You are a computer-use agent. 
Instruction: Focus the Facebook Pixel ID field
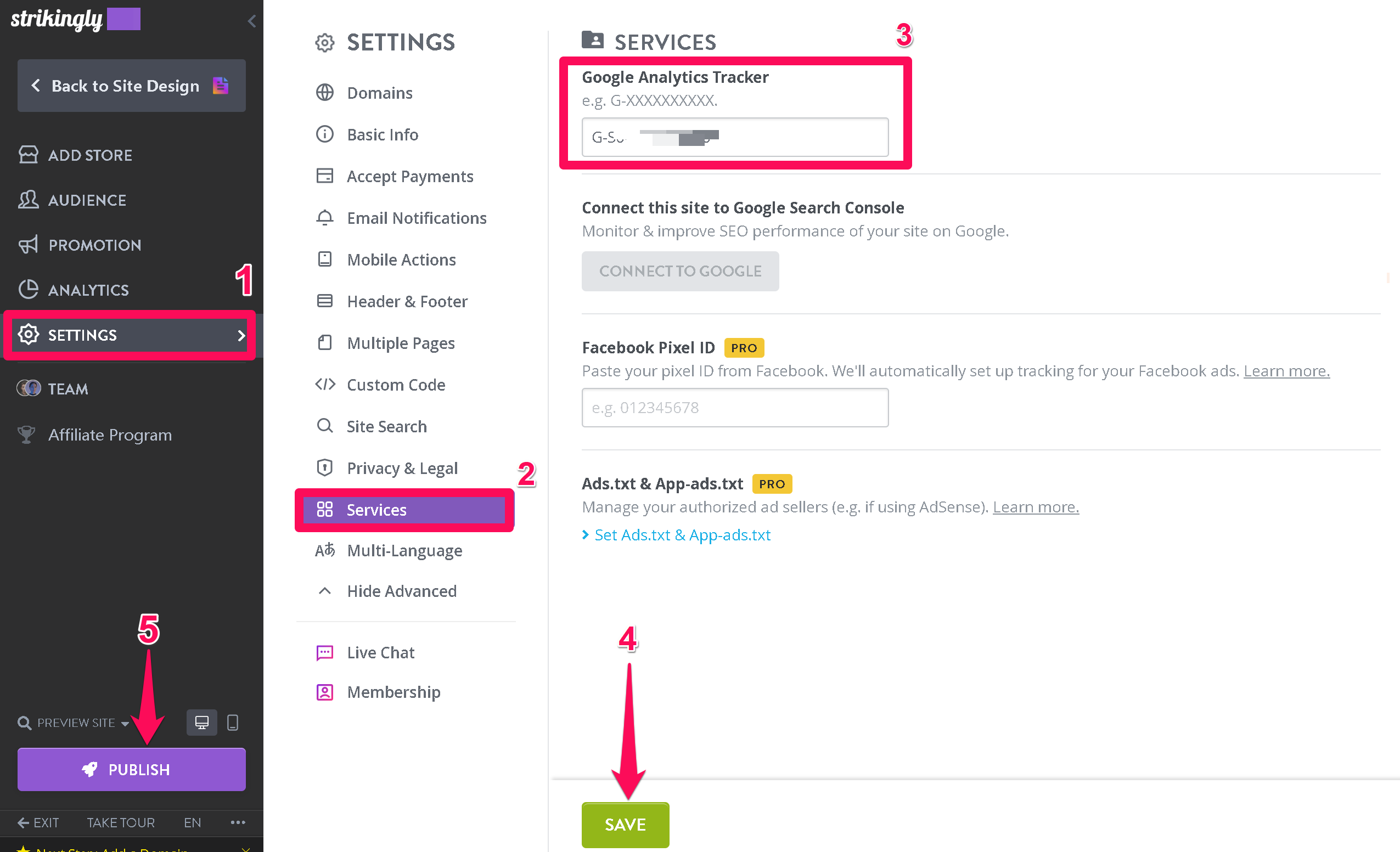[x=735, y=407]
